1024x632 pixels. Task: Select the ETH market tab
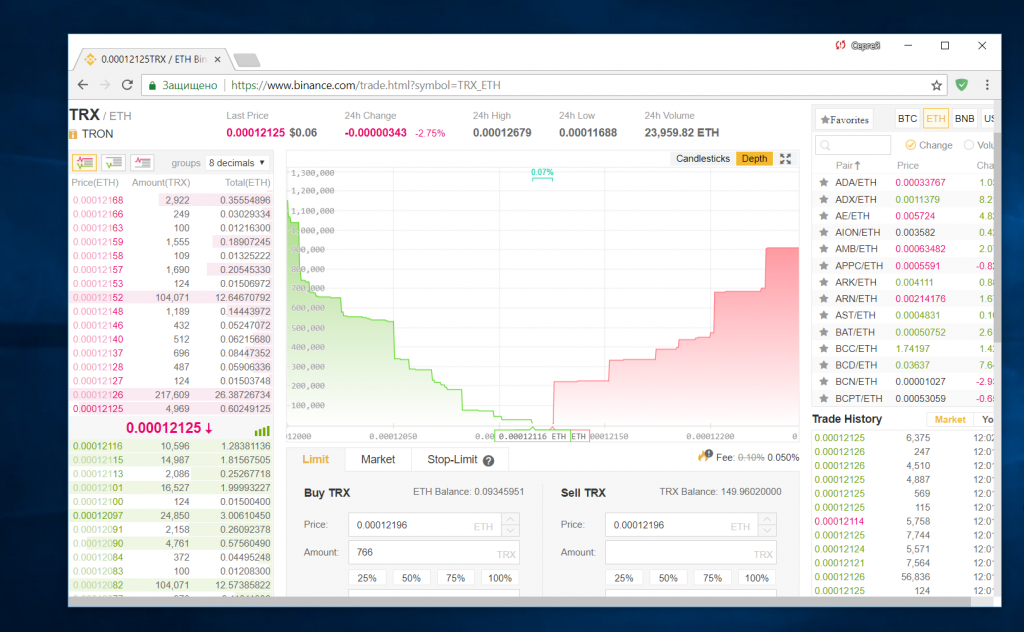tap(936, 119)
